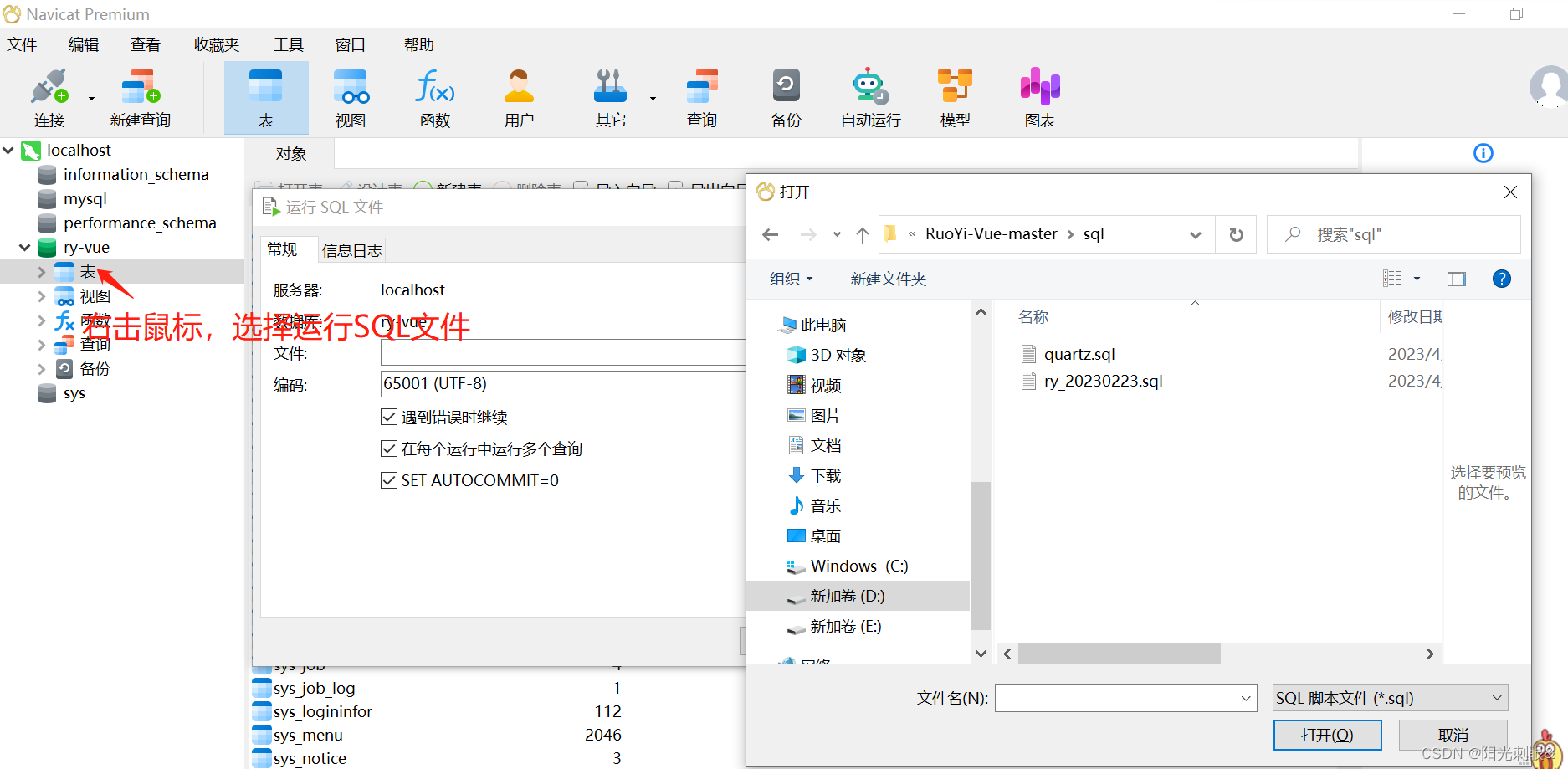Toggle SET AUTOCOMMIT=0 checkbox
Screen dimensions: 1568x769
[x=388, y=480]
